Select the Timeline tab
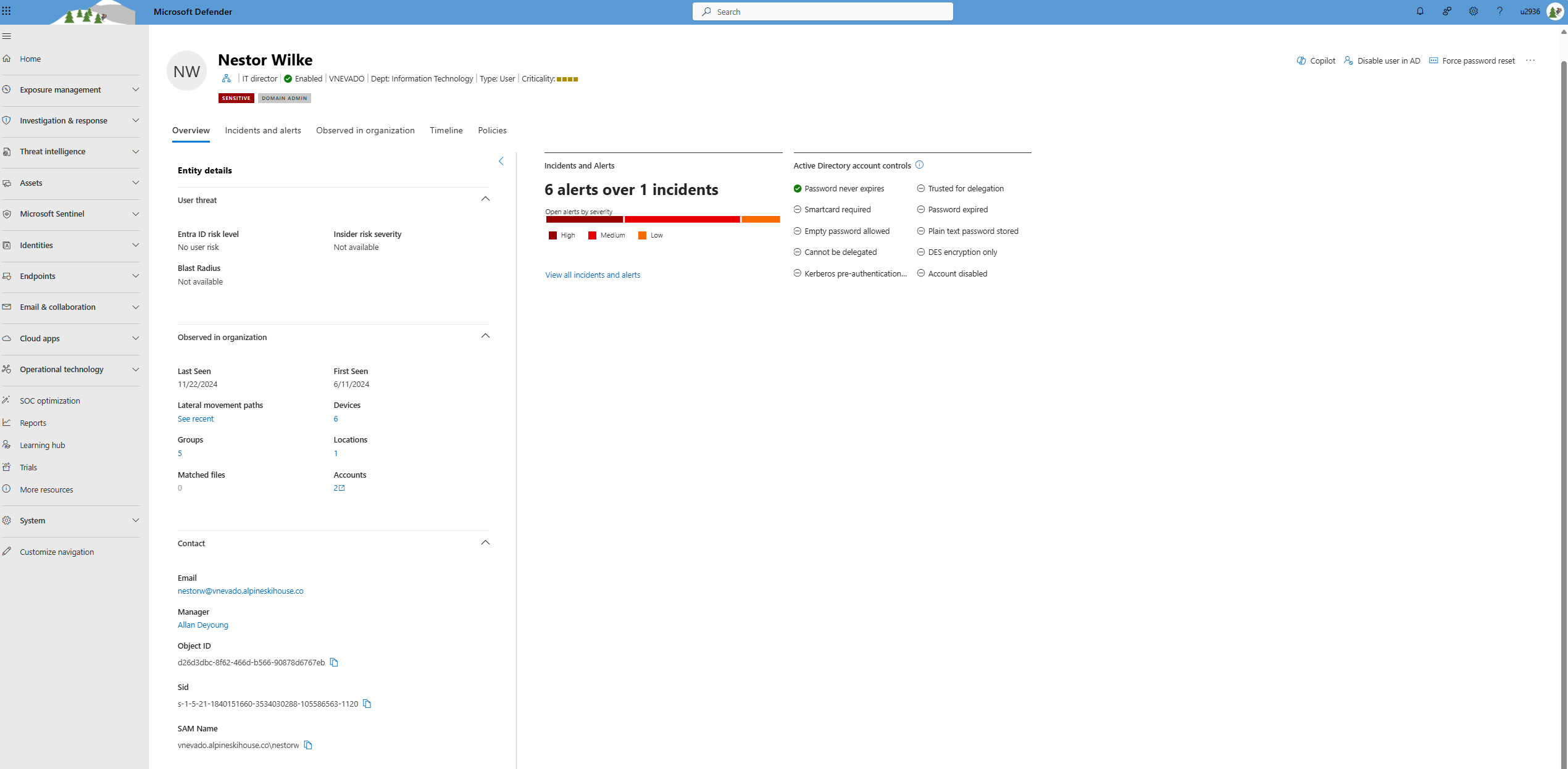This screenshot has width=1568, height=769. click(446, 130)
